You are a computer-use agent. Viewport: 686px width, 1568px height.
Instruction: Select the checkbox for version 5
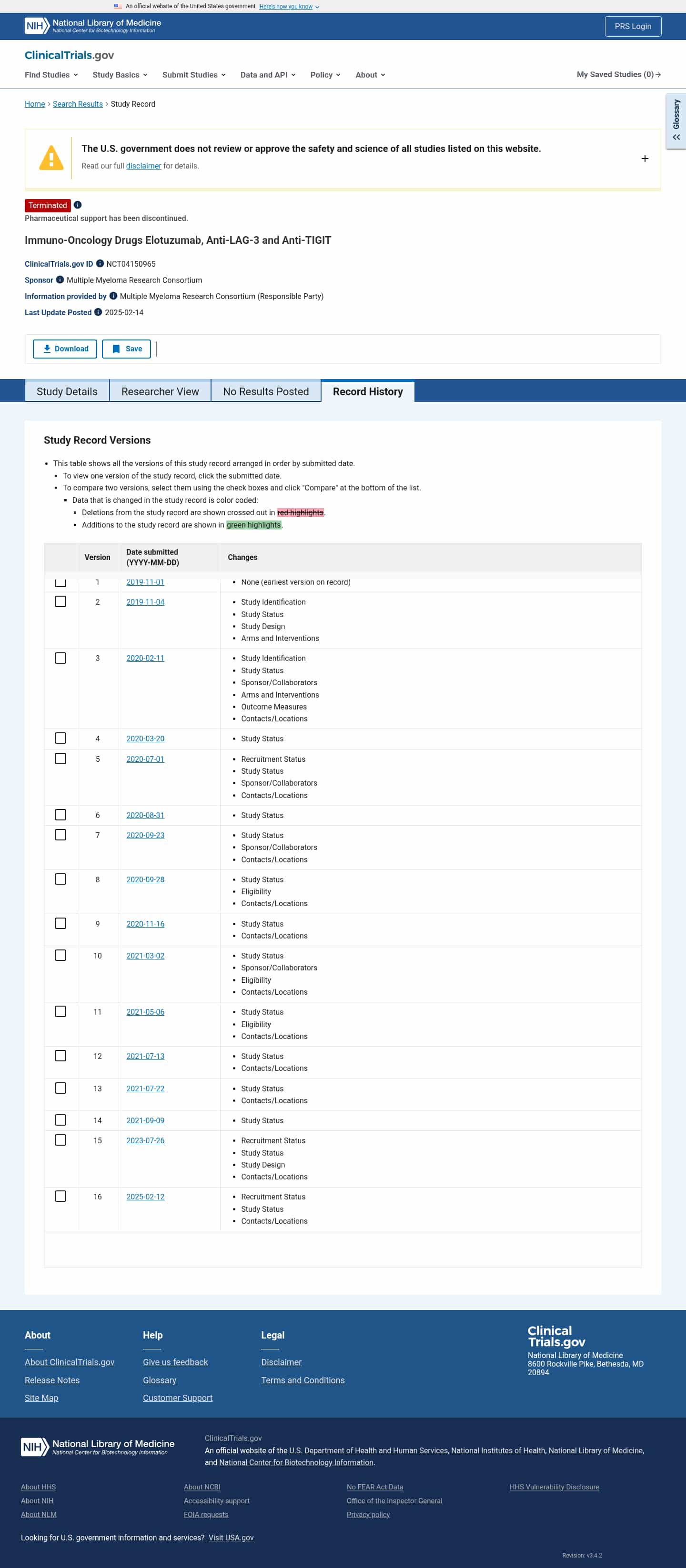(60, 759)
